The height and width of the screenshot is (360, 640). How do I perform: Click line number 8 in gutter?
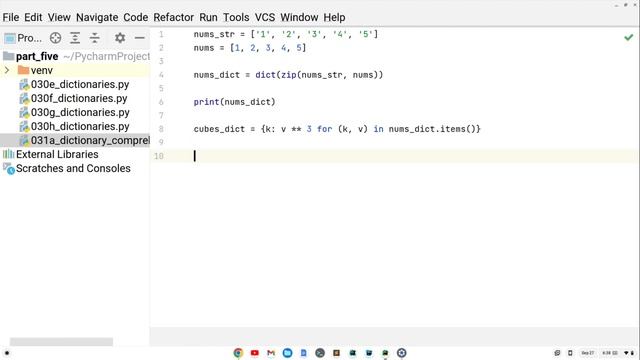(161, 129)
